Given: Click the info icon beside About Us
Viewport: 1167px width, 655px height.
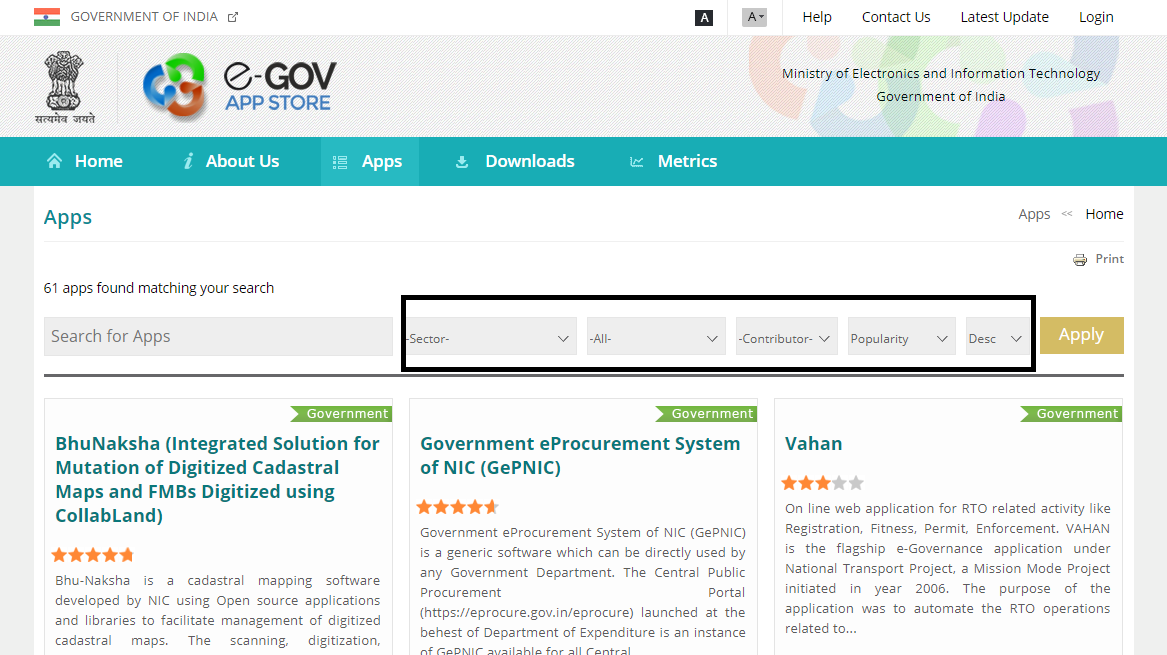Looking at the screenshot, I should point(189,160).
